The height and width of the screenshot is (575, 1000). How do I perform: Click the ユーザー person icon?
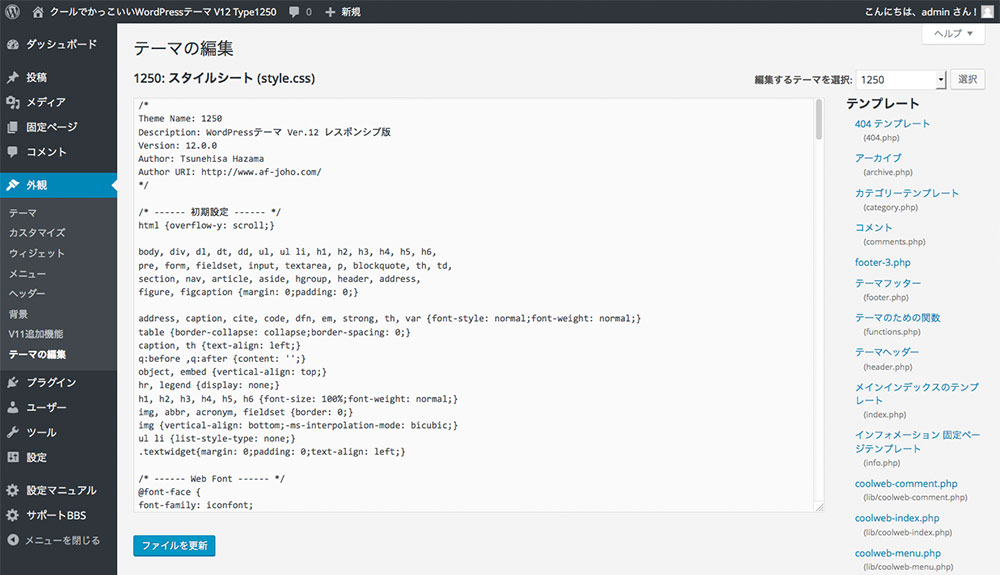(13, 407)
